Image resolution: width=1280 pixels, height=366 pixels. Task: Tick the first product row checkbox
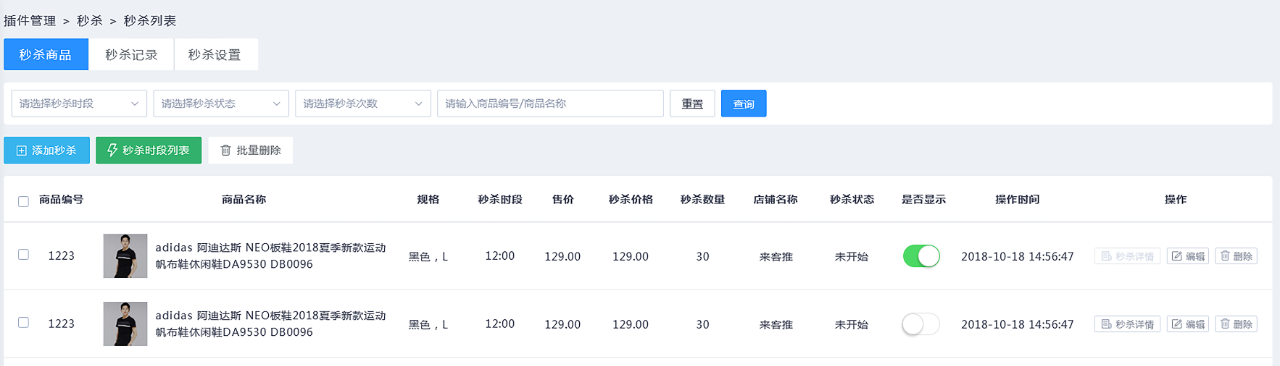coord(23,255)
